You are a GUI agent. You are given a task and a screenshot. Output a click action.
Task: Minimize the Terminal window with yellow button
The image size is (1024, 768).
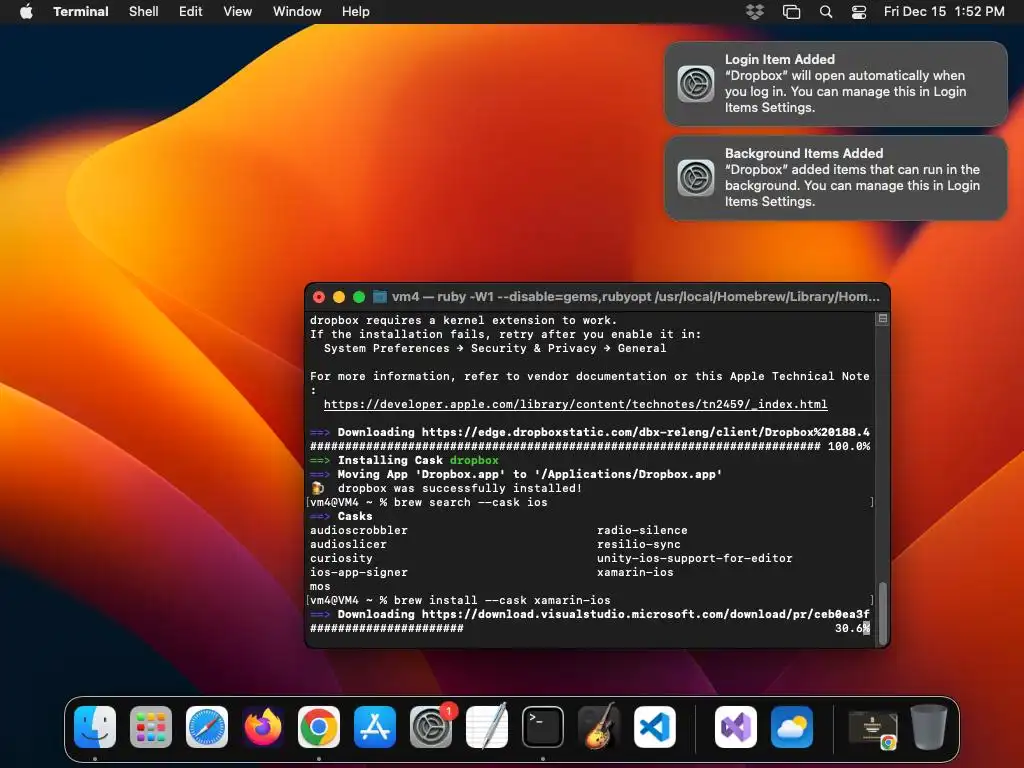339,297
